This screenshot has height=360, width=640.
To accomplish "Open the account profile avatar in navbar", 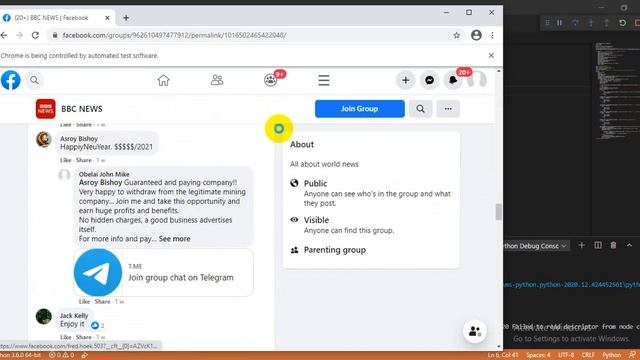I will (477, 80).
